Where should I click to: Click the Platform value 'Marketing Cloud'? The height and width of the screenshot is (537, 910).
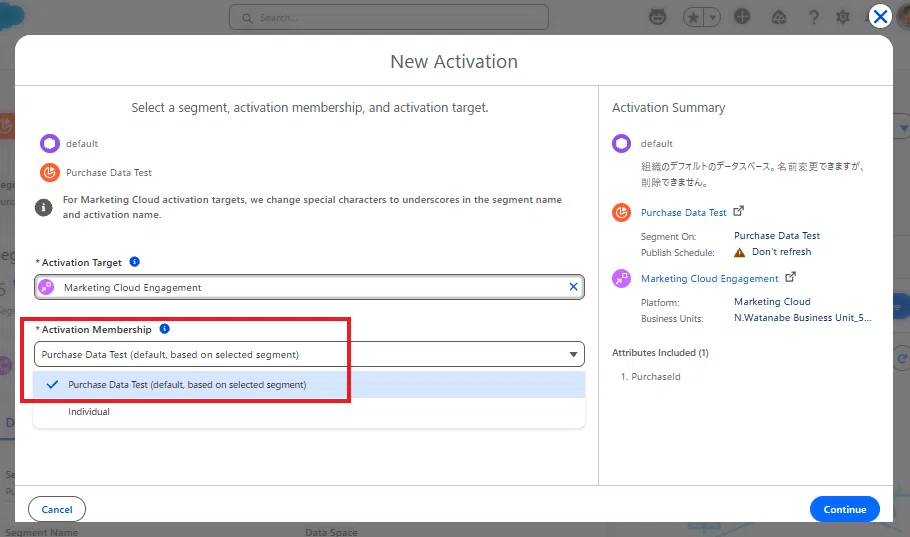(772, 302)
